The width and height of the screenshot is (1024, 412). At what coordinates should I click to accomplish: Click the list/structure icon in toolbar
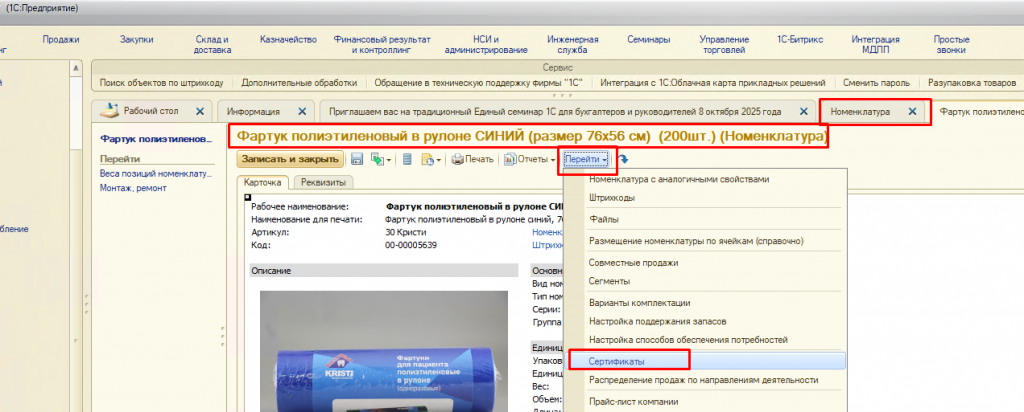[407, 159]
